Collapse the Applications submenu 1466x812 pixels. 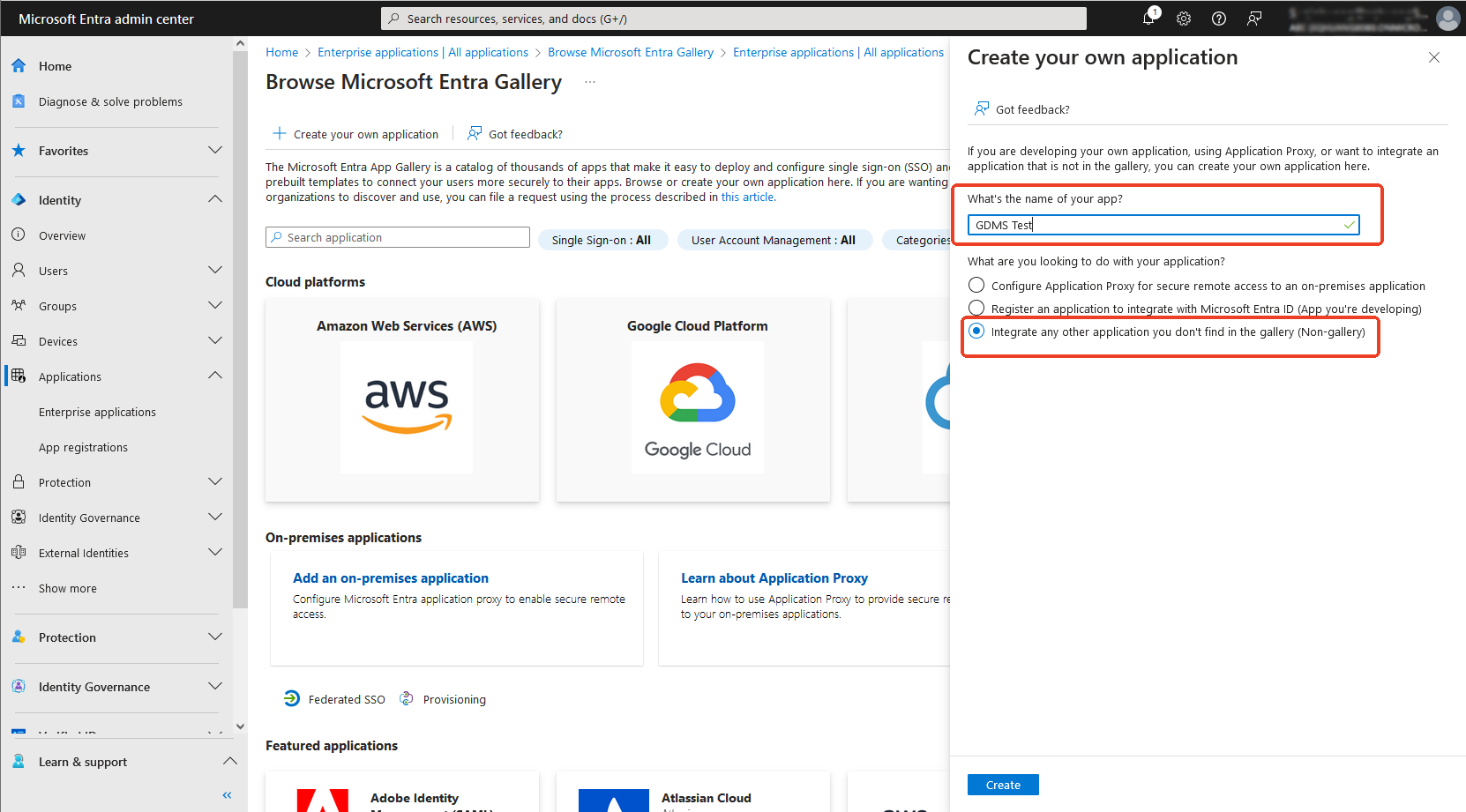click(214, 376)
